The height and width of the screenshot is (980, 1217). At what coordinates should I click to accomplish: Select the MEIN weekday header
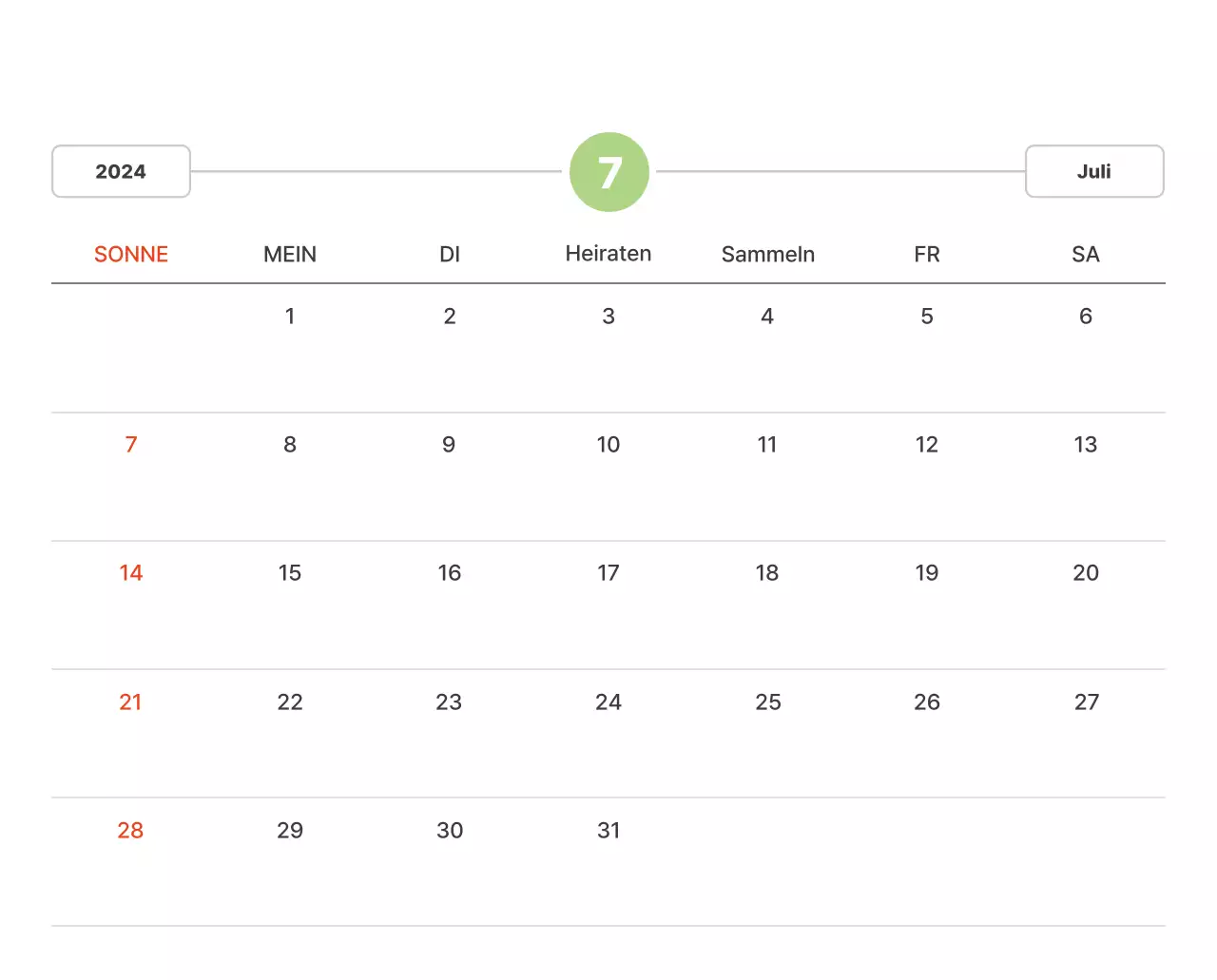[x=290, y=255]
